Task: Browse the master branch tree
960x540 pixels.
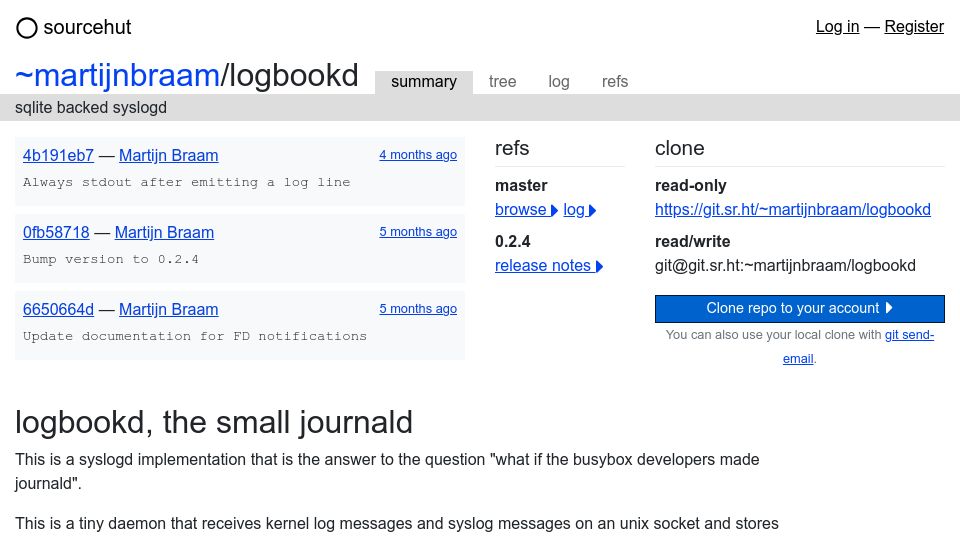Action: tap(526, 210)
